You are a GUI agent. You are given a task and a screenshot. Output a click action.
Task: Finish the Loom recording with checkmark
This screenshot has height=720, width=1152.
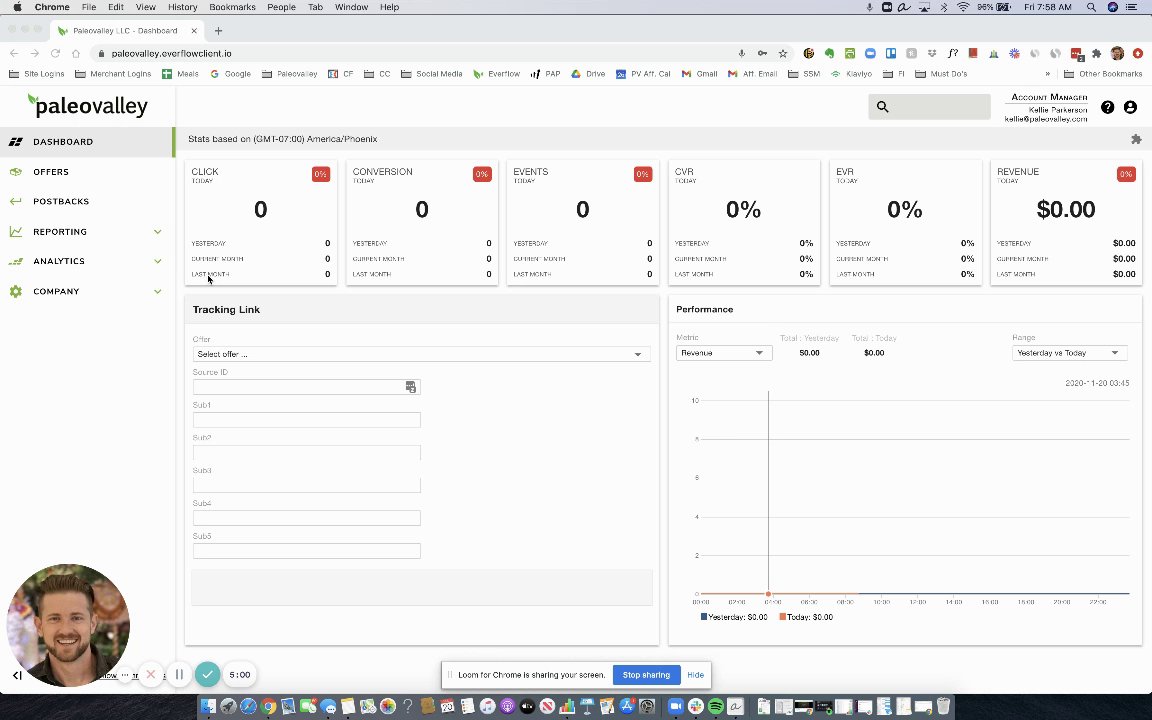(x=208, y=674)
